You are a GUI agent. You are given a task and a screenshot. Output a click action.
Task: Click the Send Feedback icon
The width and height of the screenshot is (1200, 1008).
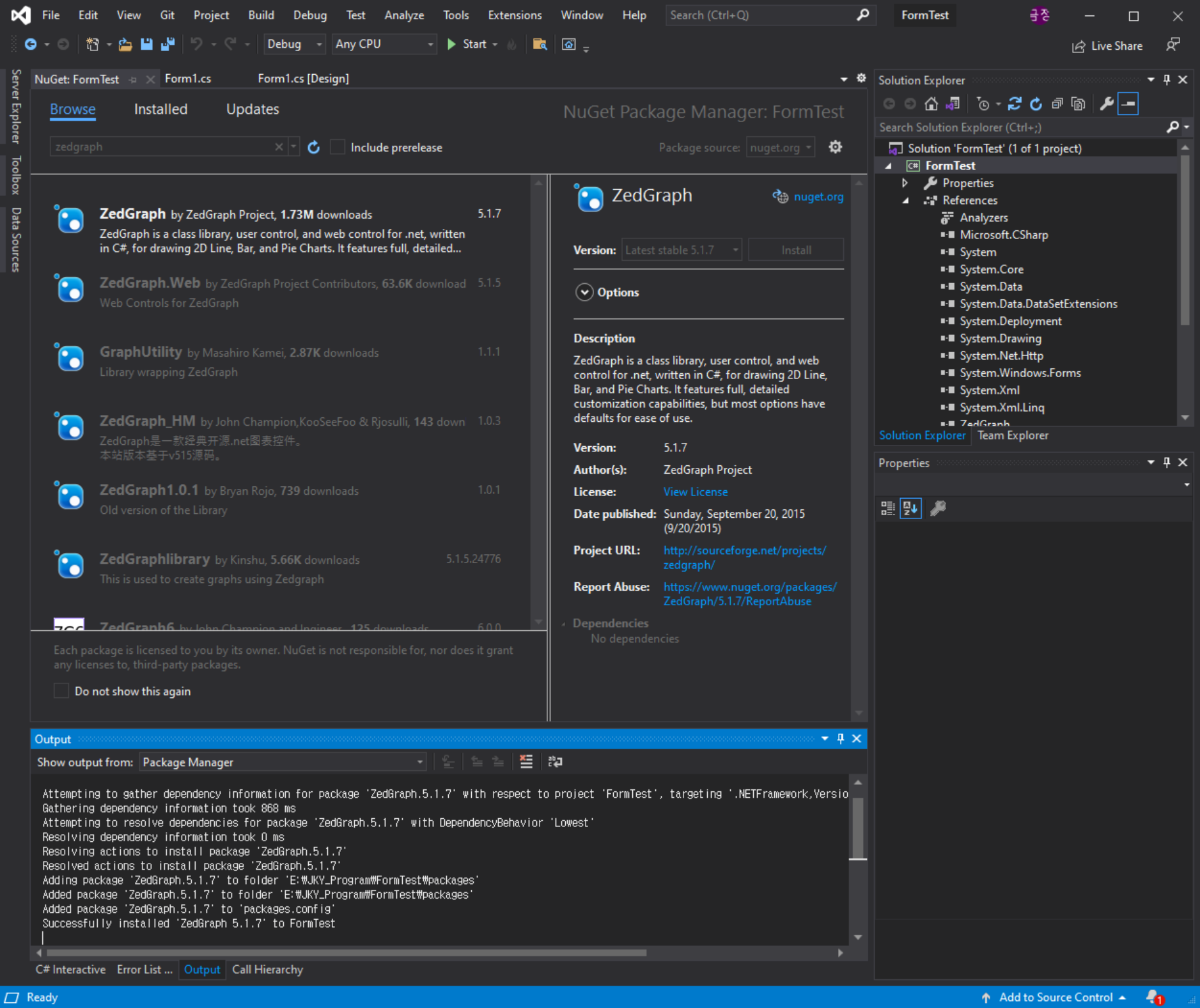click(x=1173, y=45)
